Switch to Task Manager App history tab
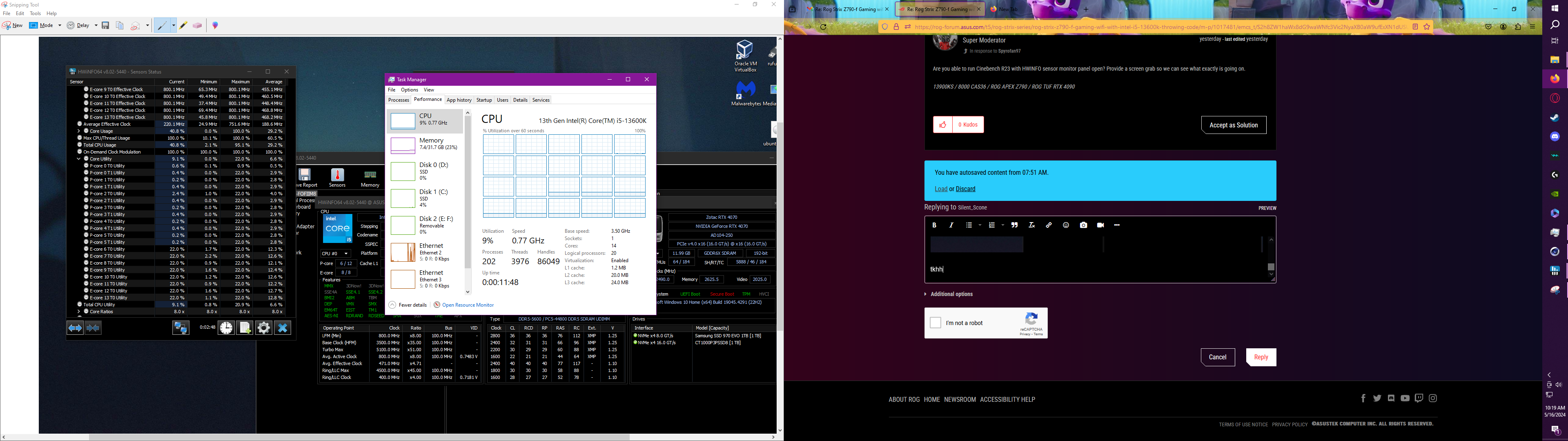 coord(459,100)
